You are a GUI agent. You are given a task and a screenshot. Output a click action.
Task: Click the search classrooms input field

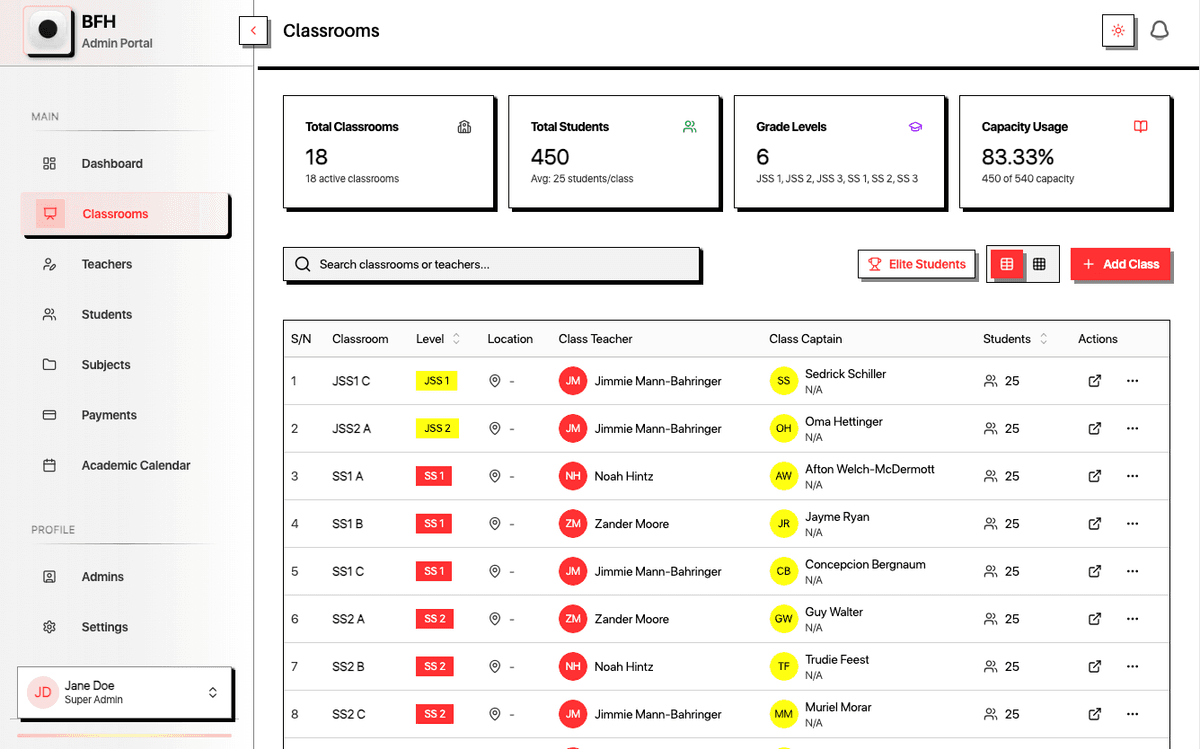click(x=492, y=263)
